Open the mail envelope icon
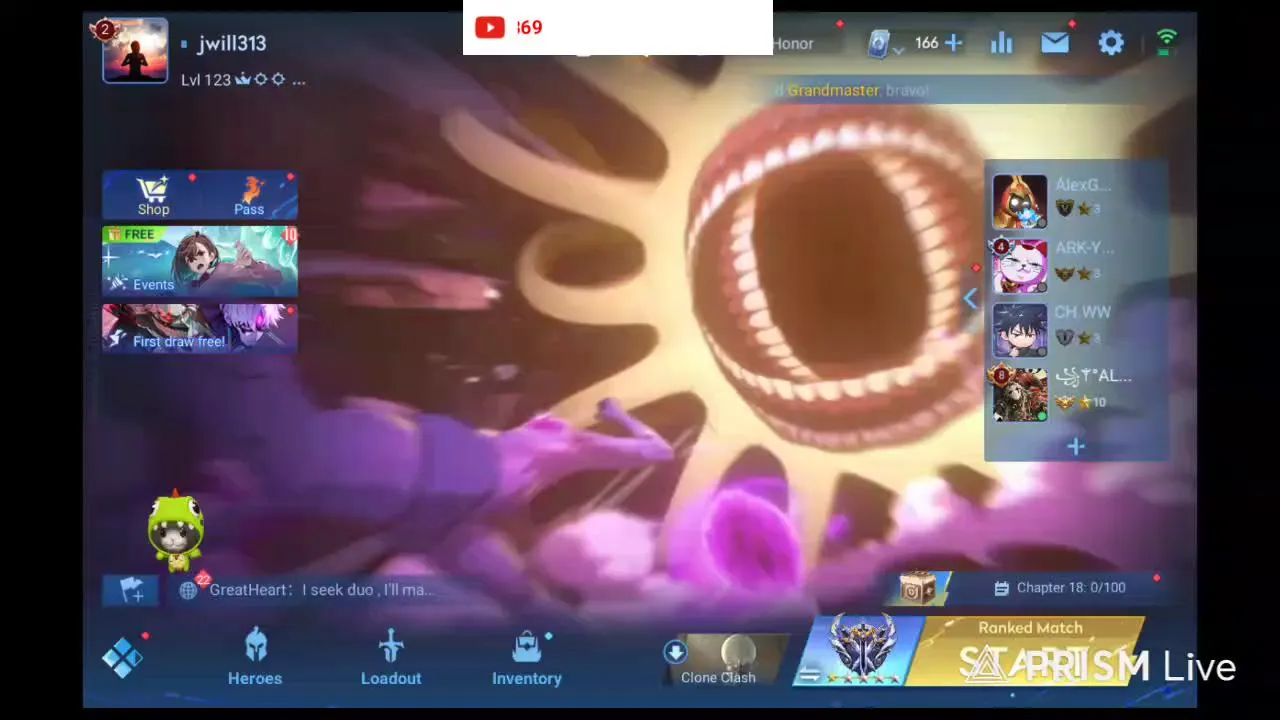This screenshot has height=720, width=1280. tap(1055, 43)
